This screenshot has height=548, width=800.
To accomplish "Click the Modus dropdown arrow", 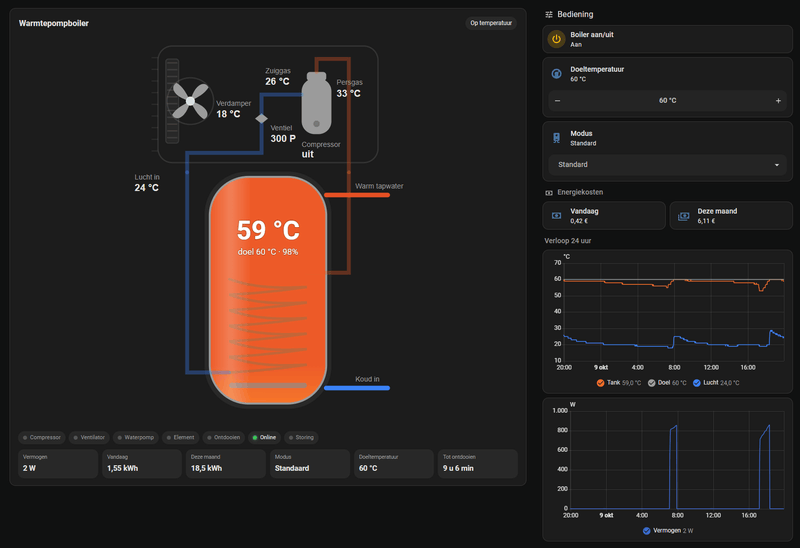I will coord(777,165).
